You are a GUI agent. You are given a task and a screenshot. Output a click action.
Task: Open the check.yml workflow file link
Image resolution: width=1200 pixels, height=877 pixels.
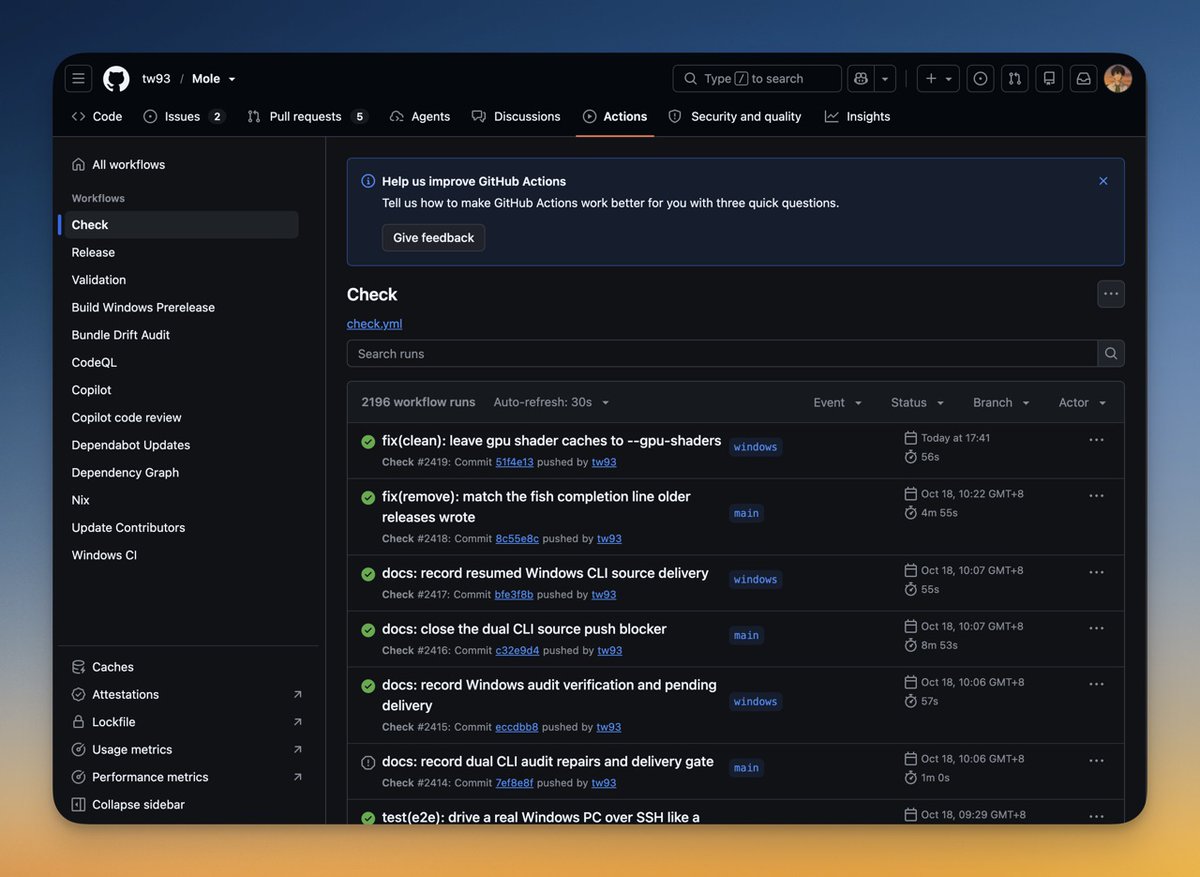point(375,324)
